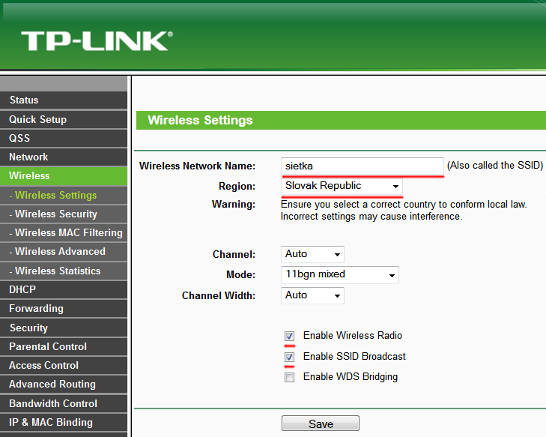This screenshot has height=437, width=546.
Task: Expand the Channel Width dropdown
Action: [x=312, y=295]
